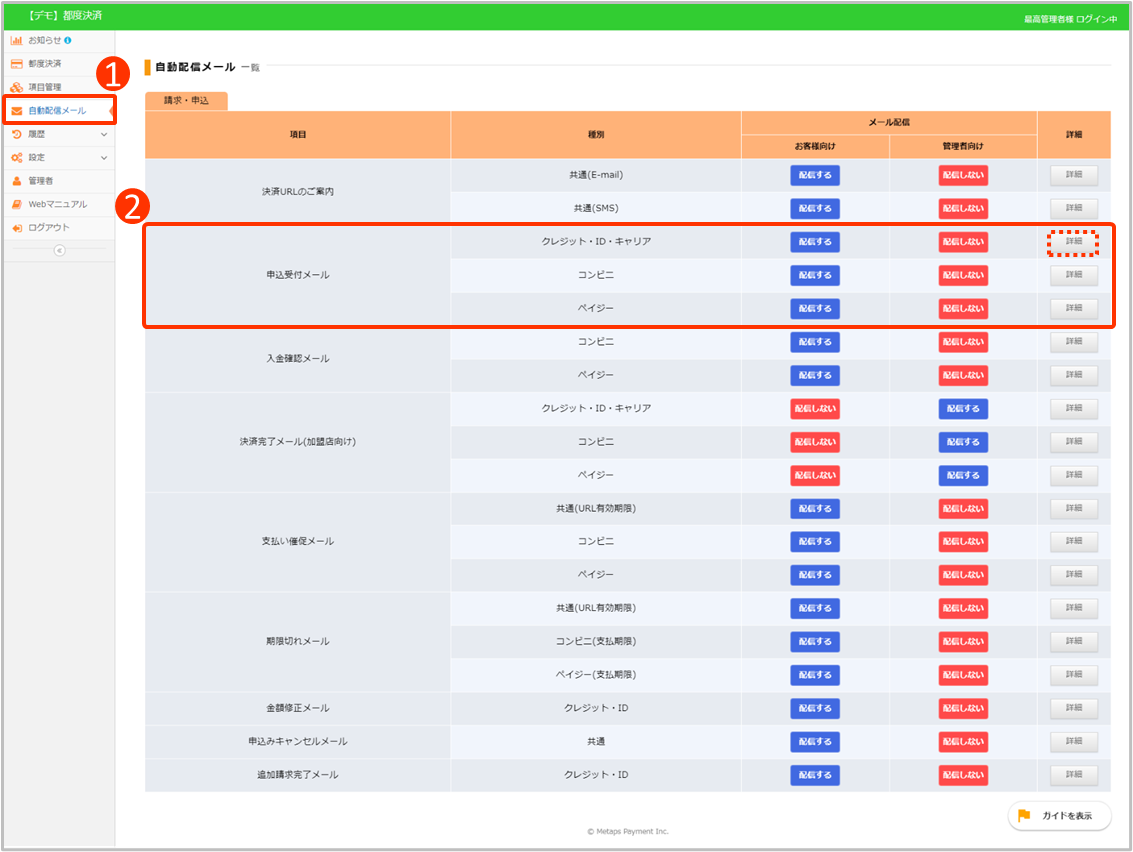Expand the 設定 sidebar submenu
The width and height of the screenshot is (1133, 852).
click(103, 157)
